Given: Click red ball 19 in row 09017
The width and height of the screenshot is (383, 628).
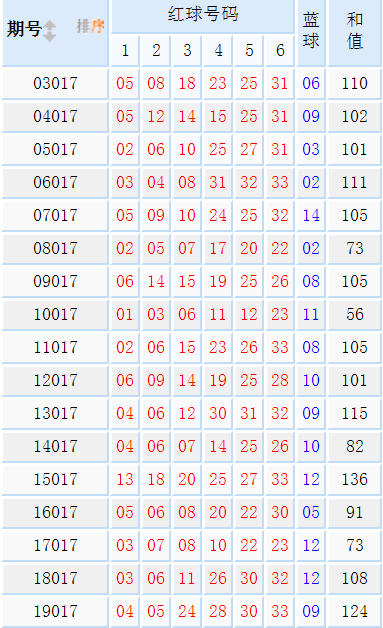Looking at the screenshot, I should tap(218, 282).
